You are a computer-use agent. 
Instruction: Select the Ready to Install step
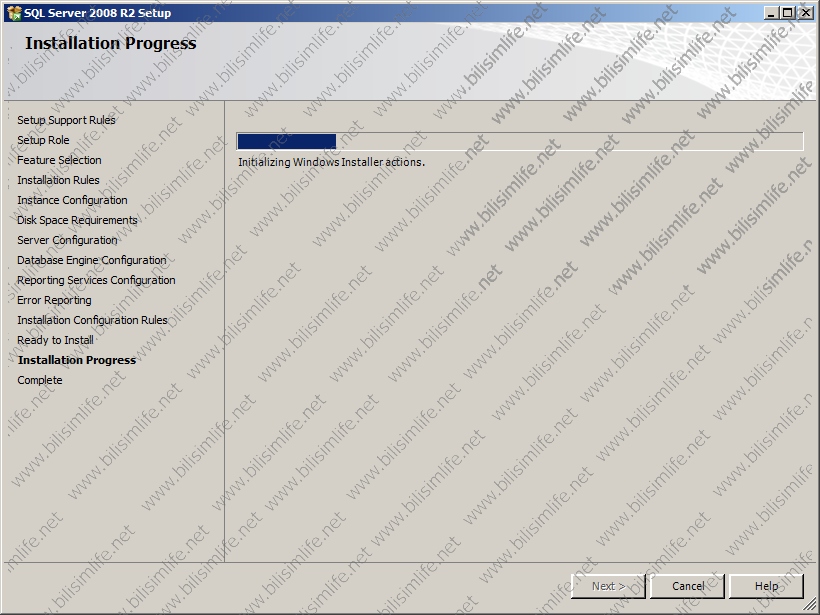[x=55, y=340]
